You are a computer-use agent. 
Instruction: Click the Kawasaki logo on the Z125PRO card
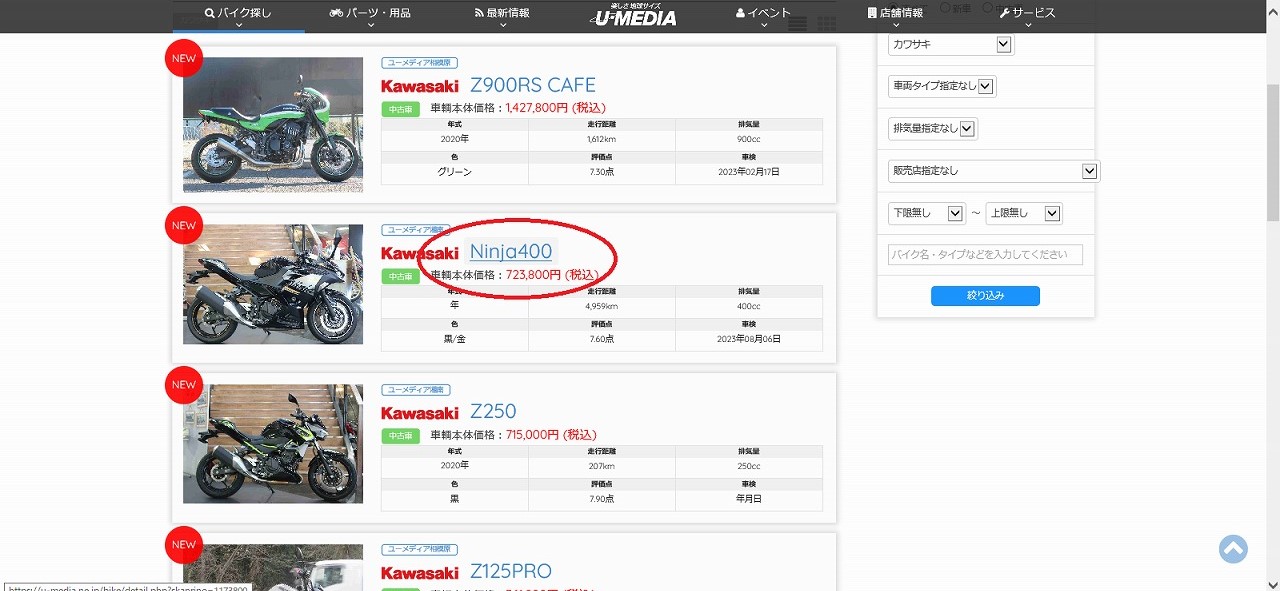point(420,573)
